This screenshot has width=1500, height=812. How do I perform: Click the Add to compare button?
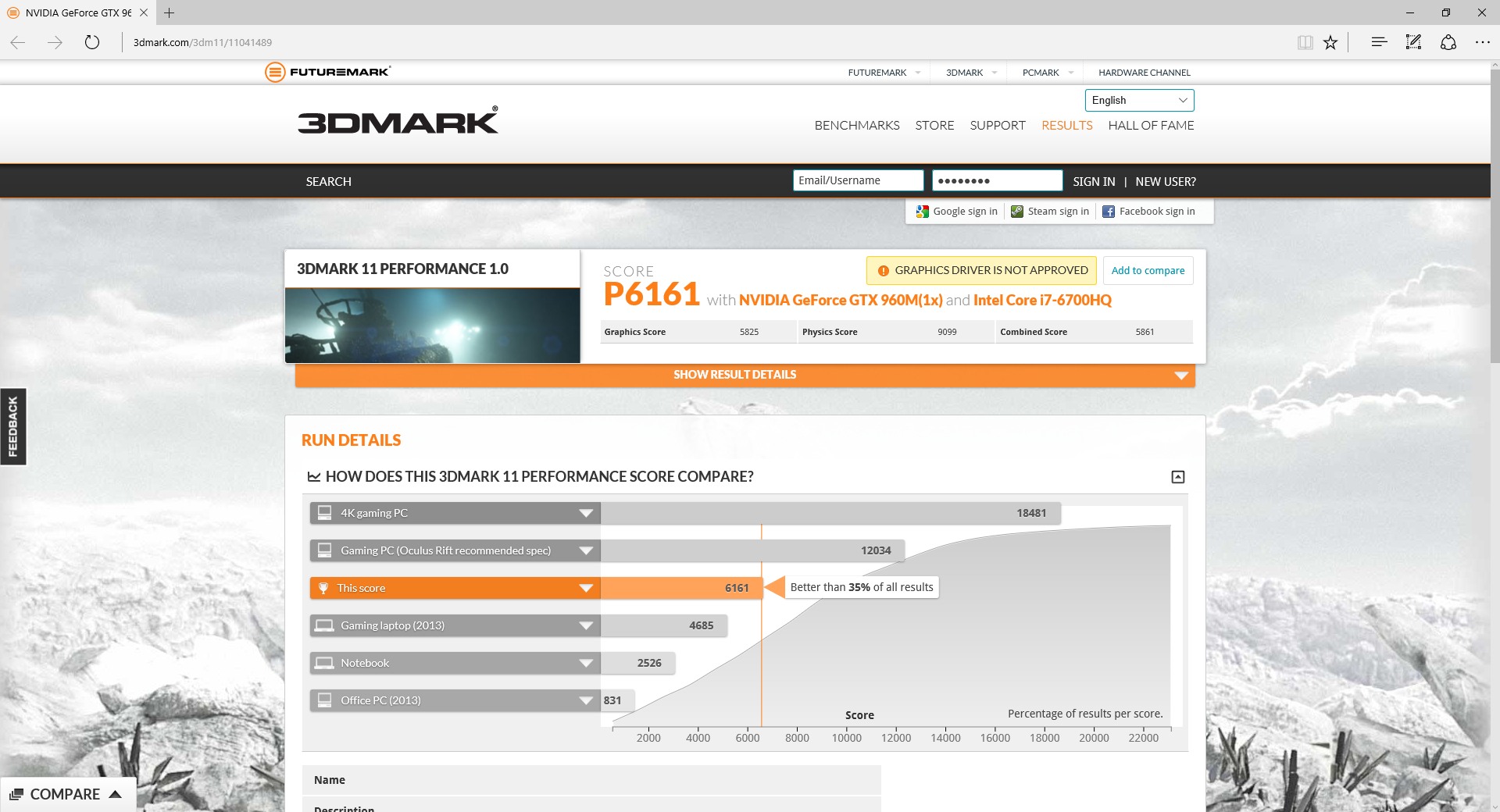point(1148,271)
